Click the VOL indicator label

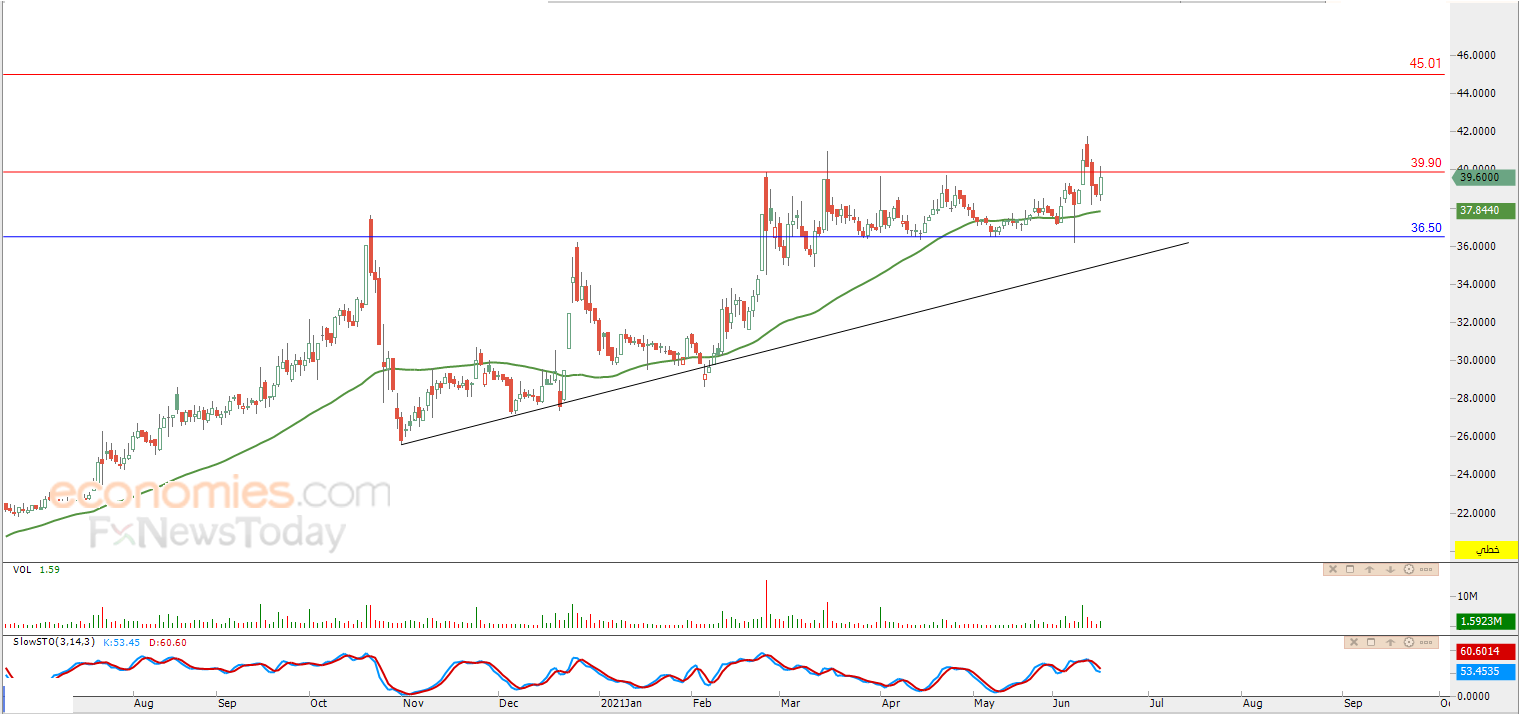point(20,570)
